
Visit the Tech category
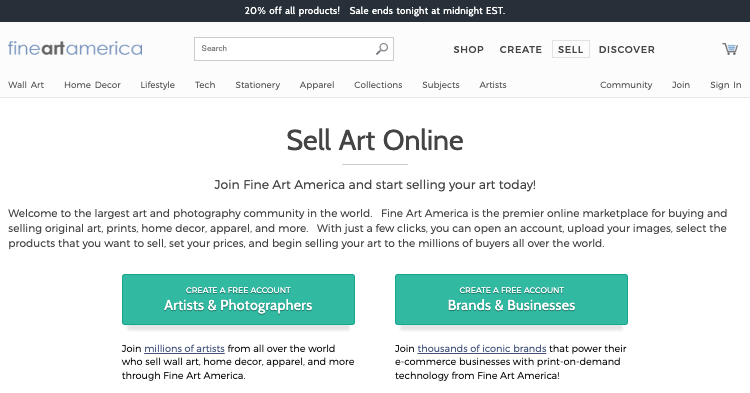tap(205, 85)
